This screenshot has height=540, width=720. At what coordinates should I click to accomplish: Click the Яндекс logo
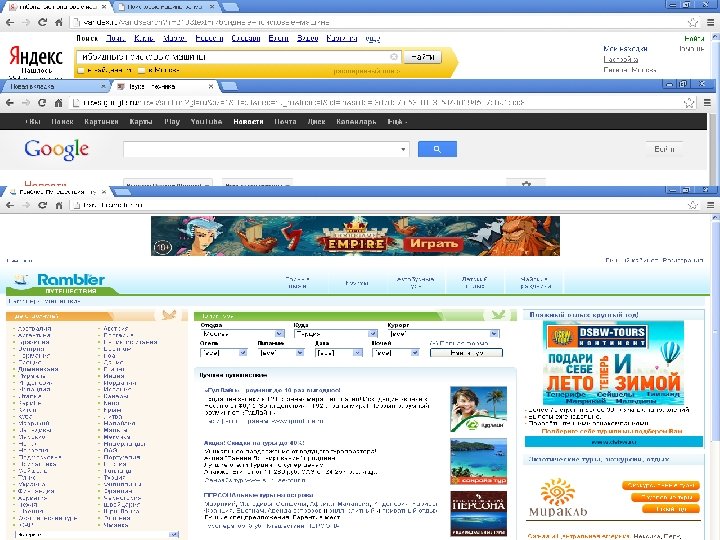pyautogui.click(x=36, y=56)
